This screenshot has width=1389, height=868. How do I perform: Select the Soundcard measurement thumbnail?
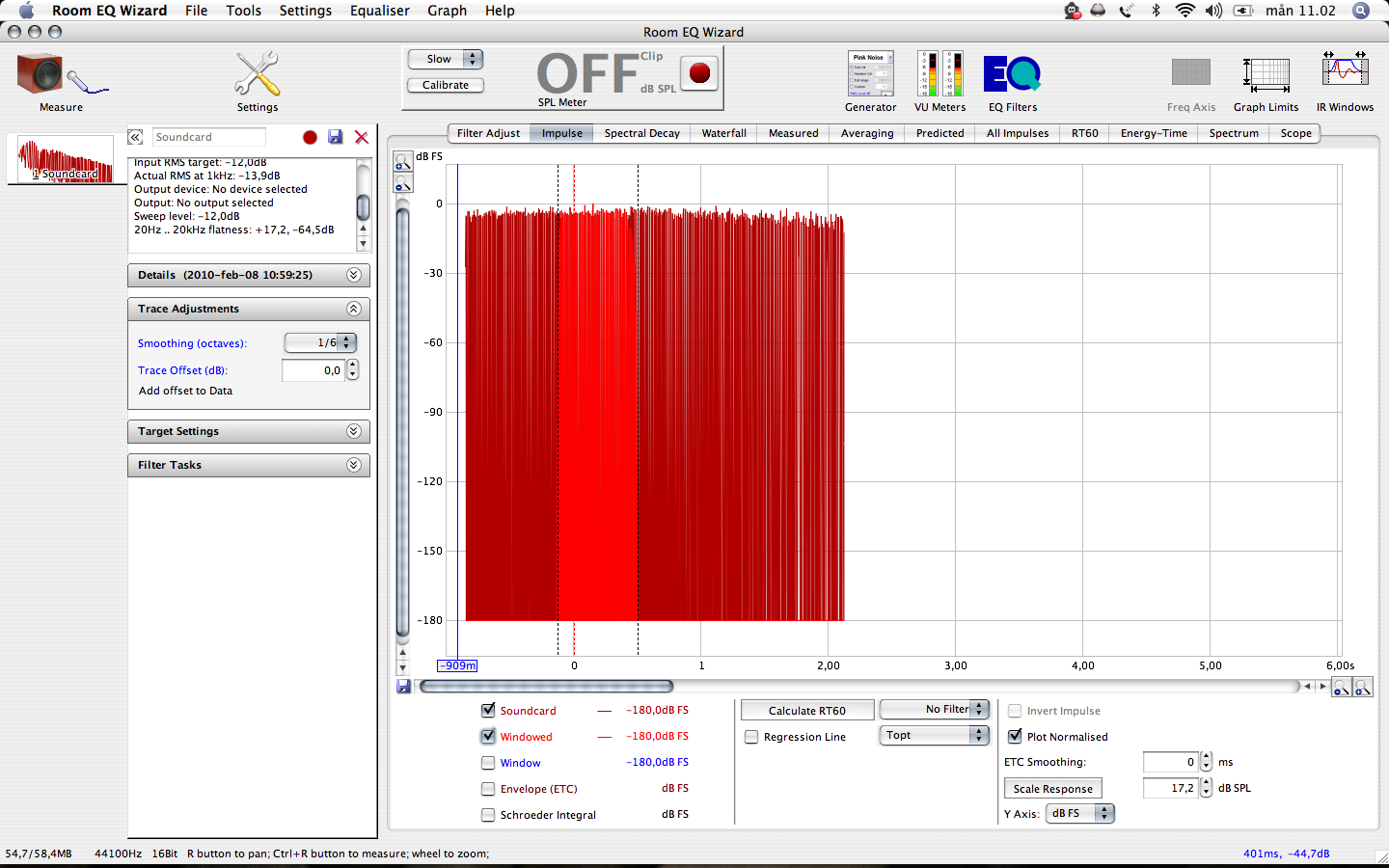66,160
